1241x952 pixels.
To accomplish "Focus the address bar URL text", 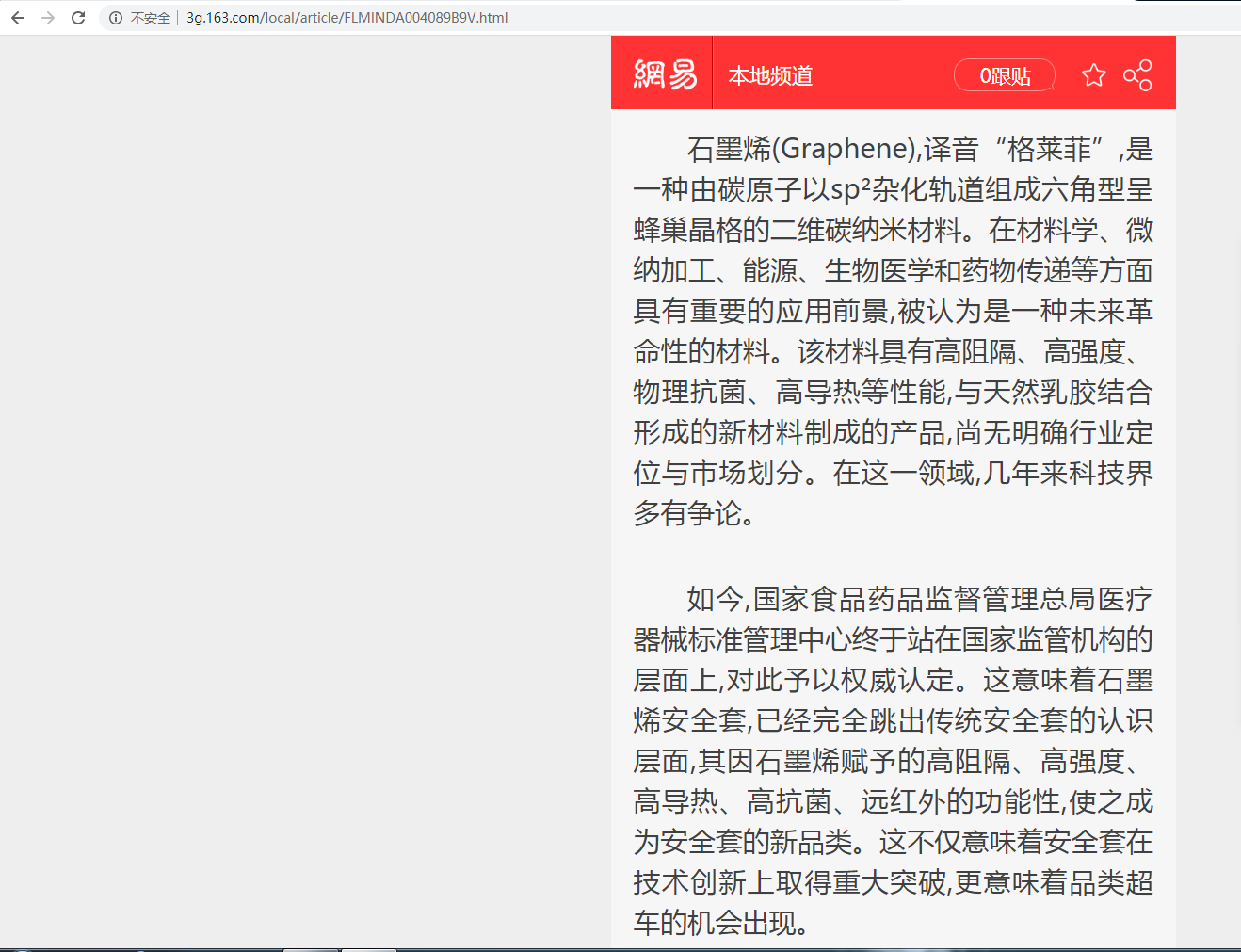I will pos(347,18).
